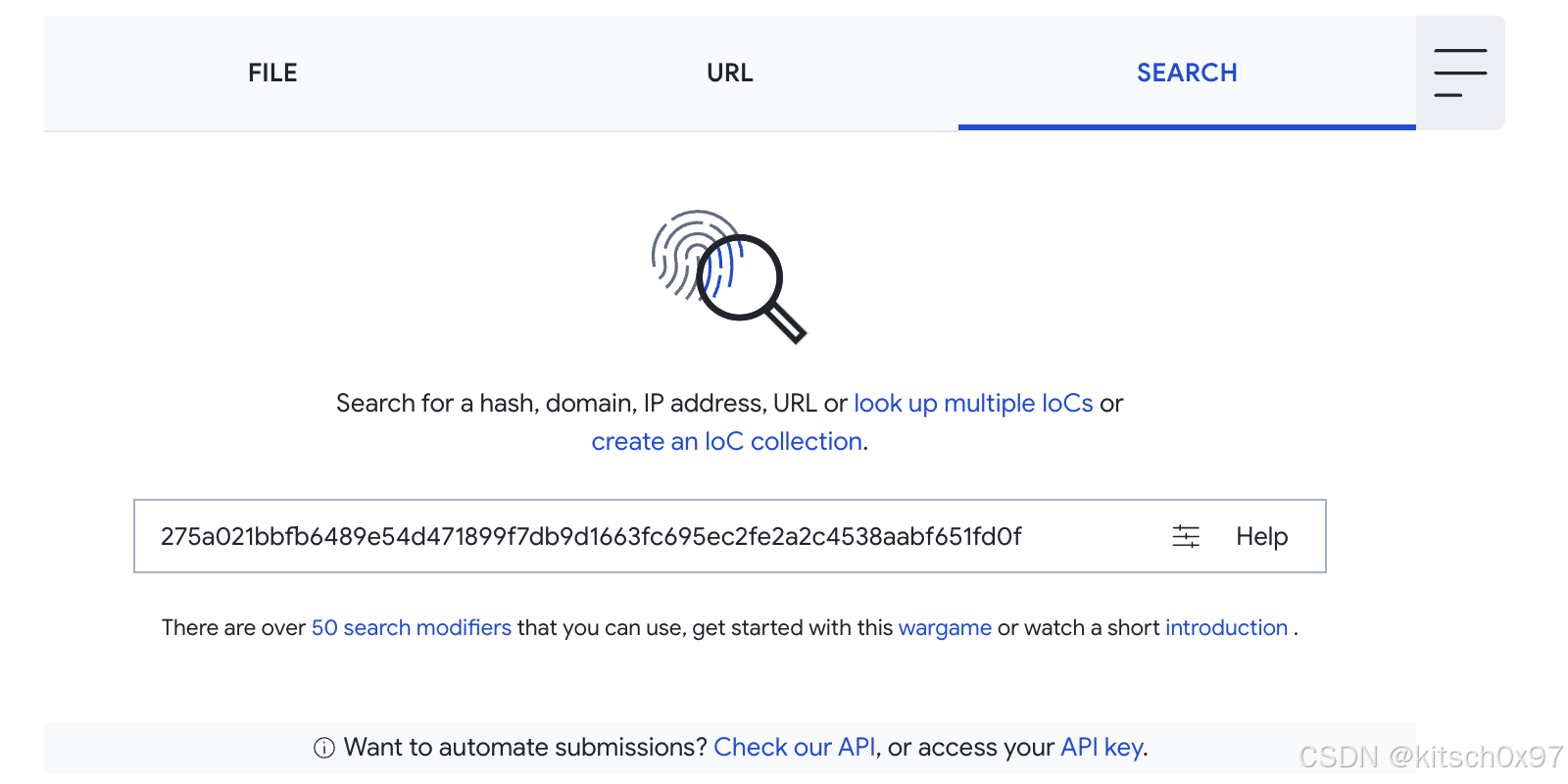The width and height of the screenshot is (1568, 784).
Task: Click the Check our API link
Action: [795, 747]
